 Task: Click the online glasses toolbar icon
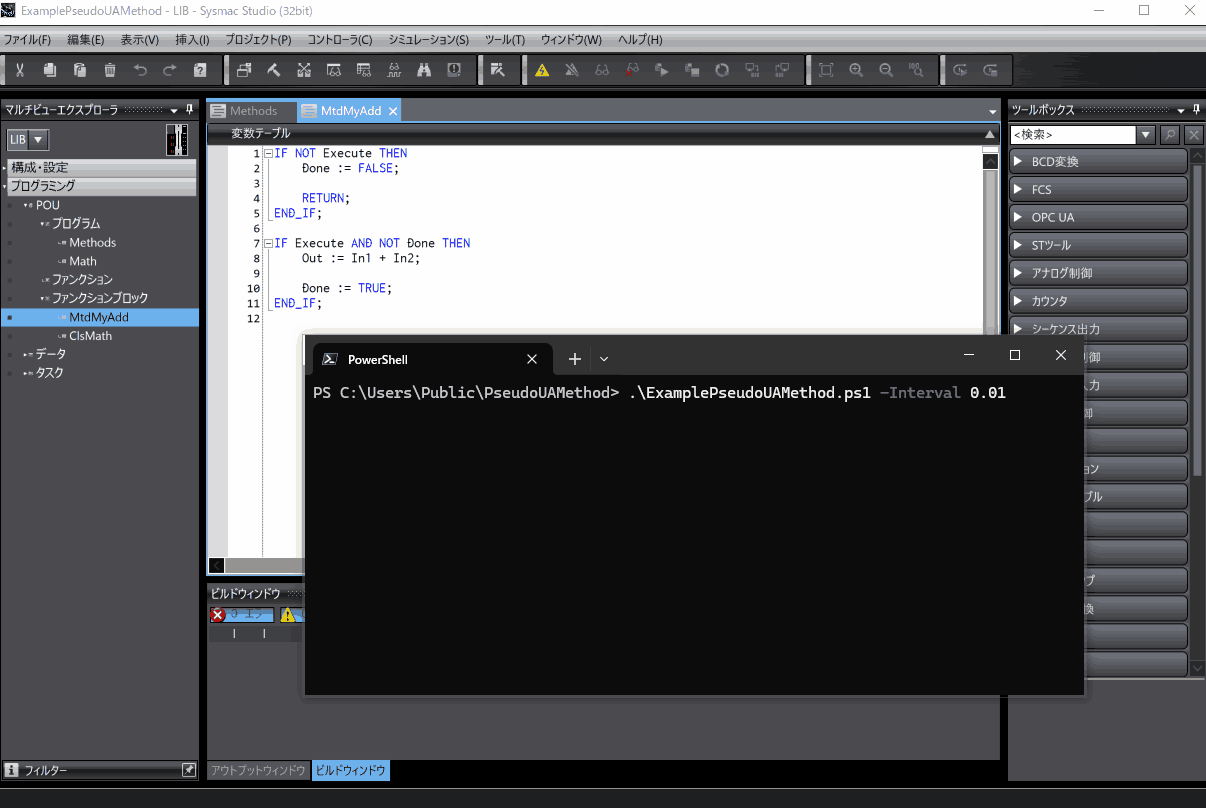pos(602,70)
